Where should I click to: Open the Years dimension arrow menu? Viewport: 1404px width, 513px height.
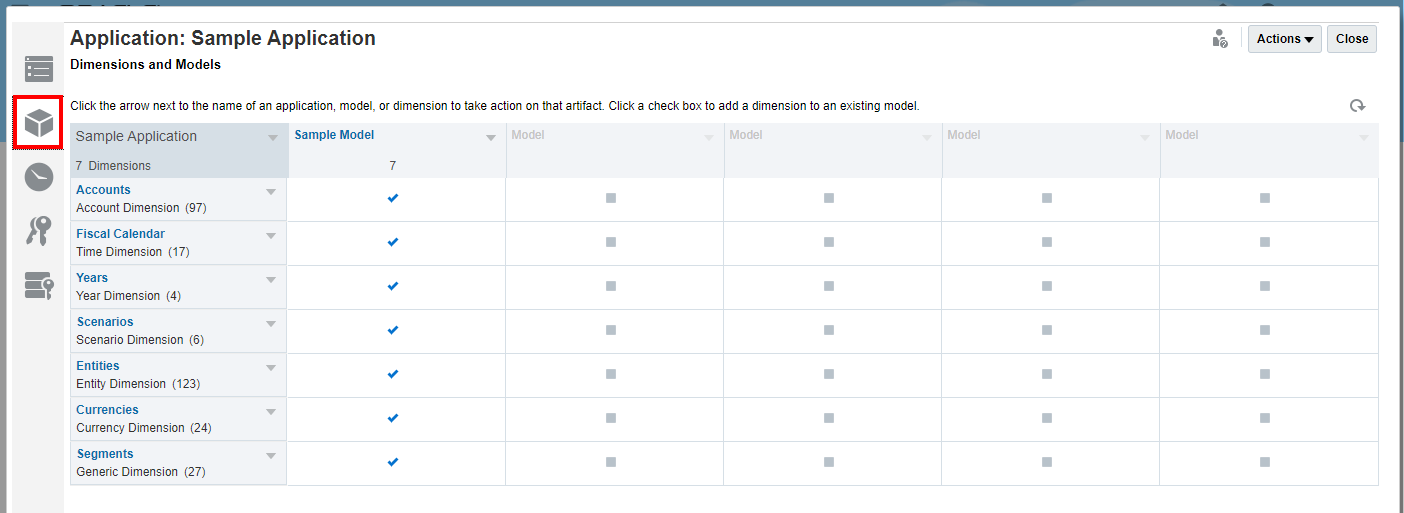[x=271, y=279]
